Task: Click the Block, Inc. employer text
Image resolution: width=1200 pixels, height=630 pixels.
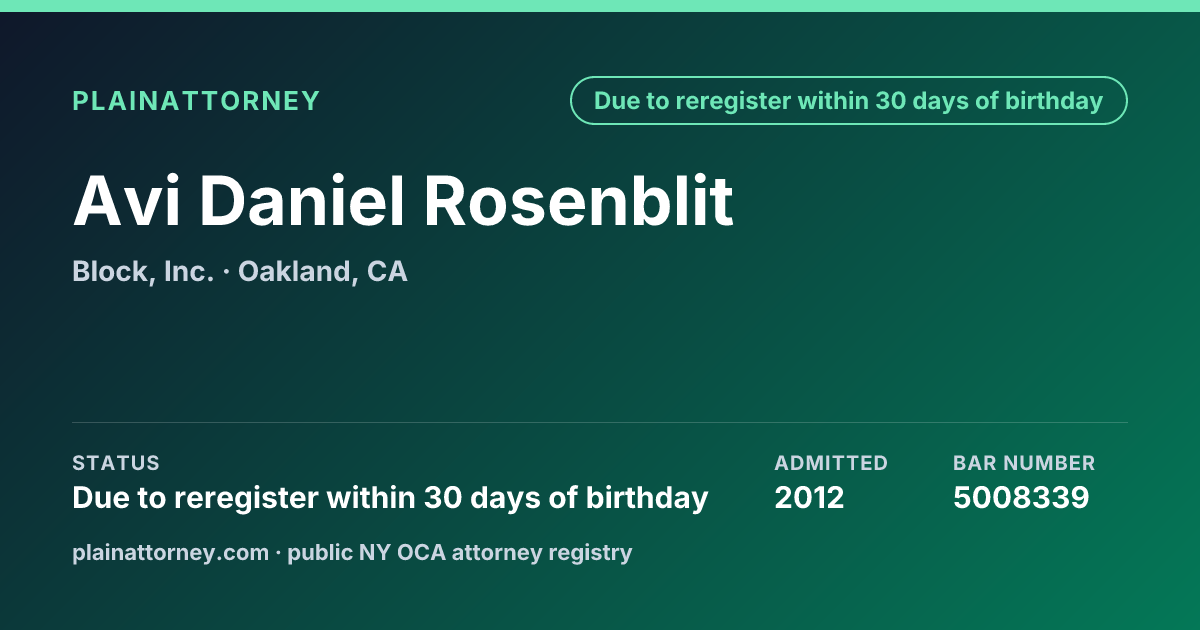Action: [x=143, y=272]
